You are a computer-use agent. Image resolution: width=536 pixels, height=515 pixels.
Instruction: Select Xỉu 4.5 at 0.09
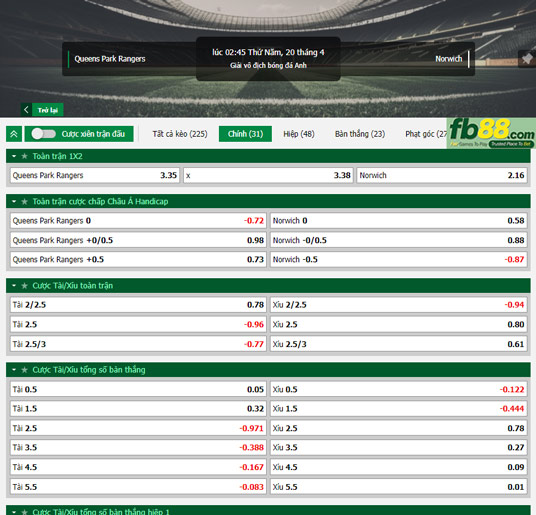pos(398,467)
